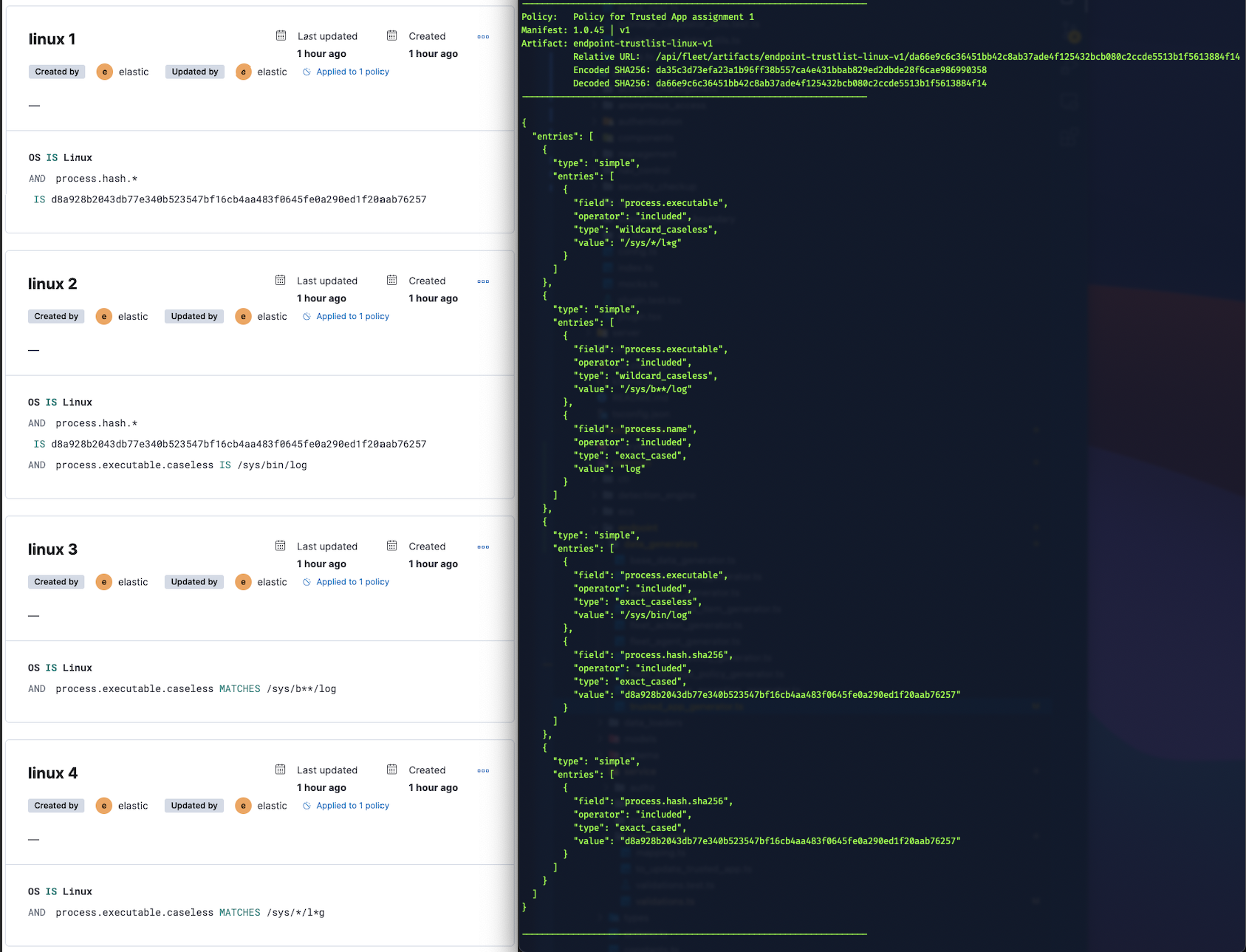
Task: Click Created by avatar in linux 1
Action: [x=105, y=72]
